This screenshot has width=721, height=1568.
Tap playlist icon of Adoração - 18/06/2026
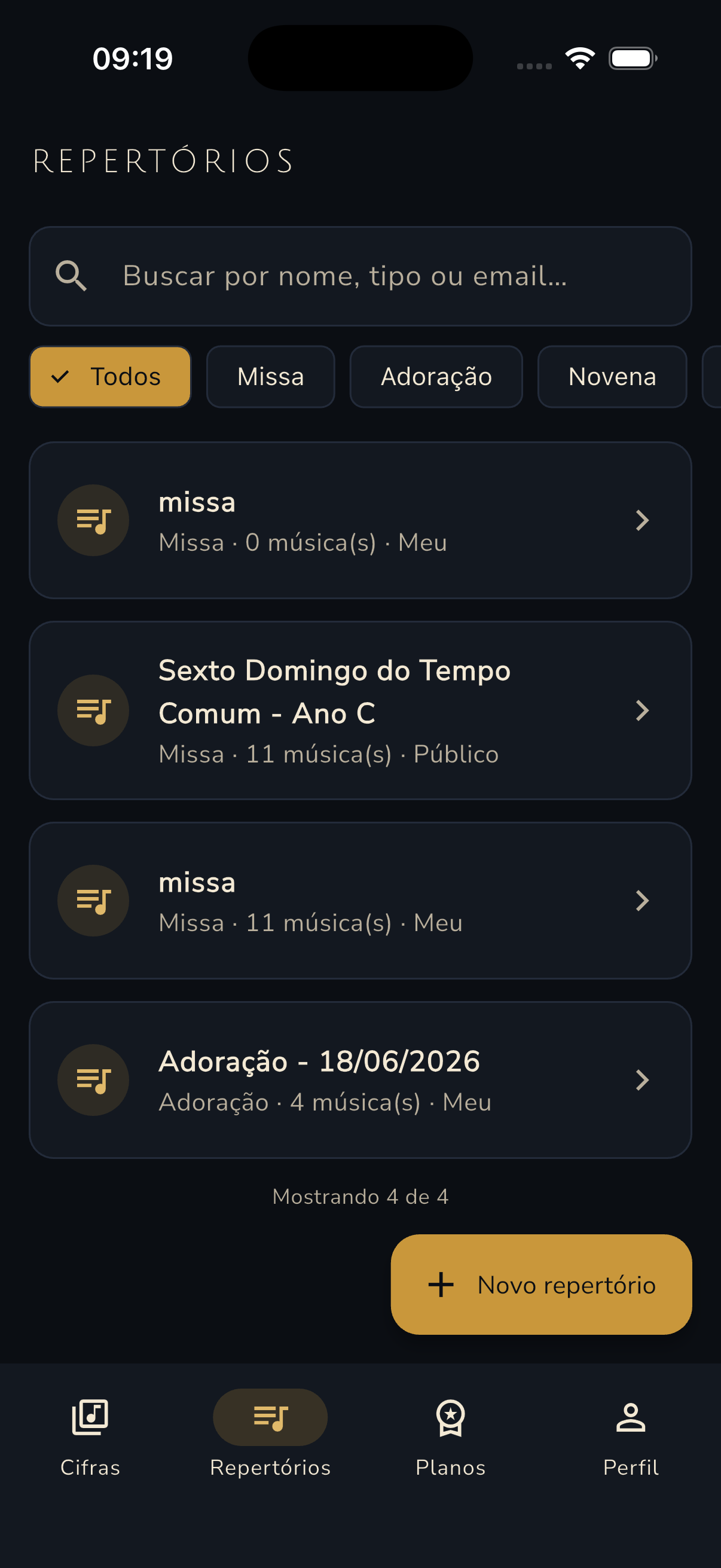[93, 1080]
